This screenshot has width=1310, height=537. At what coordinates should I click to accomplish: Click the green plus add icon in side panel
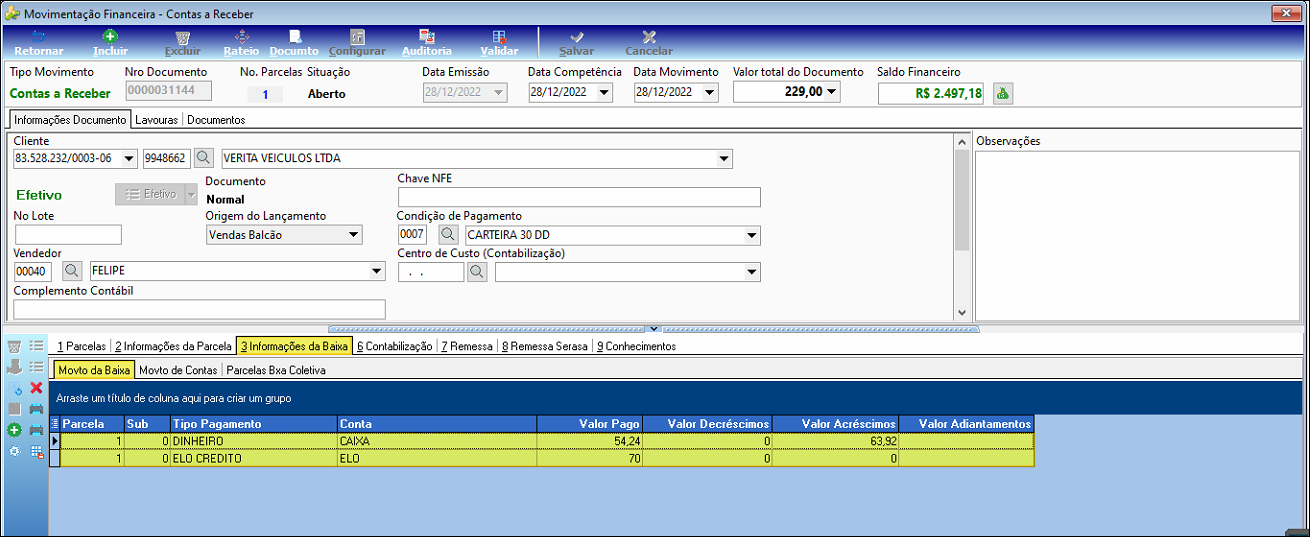[x=14, y=430]
